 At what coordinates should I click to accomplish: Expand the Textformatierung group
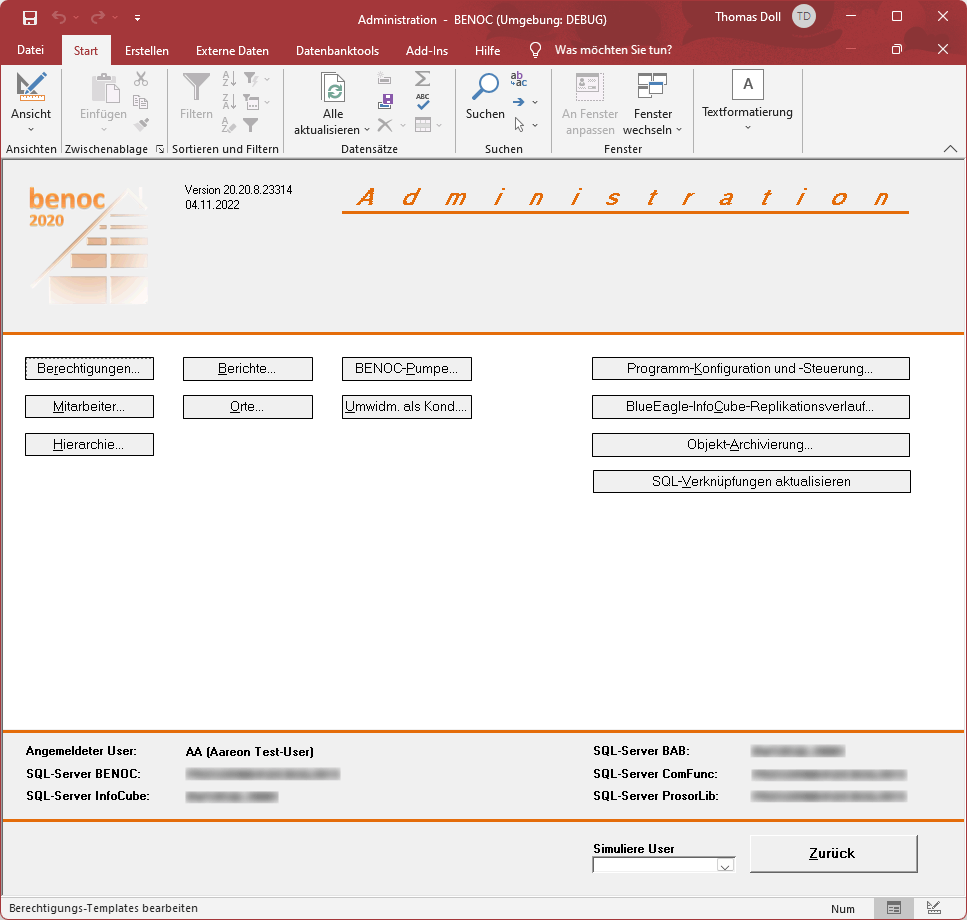747,127
